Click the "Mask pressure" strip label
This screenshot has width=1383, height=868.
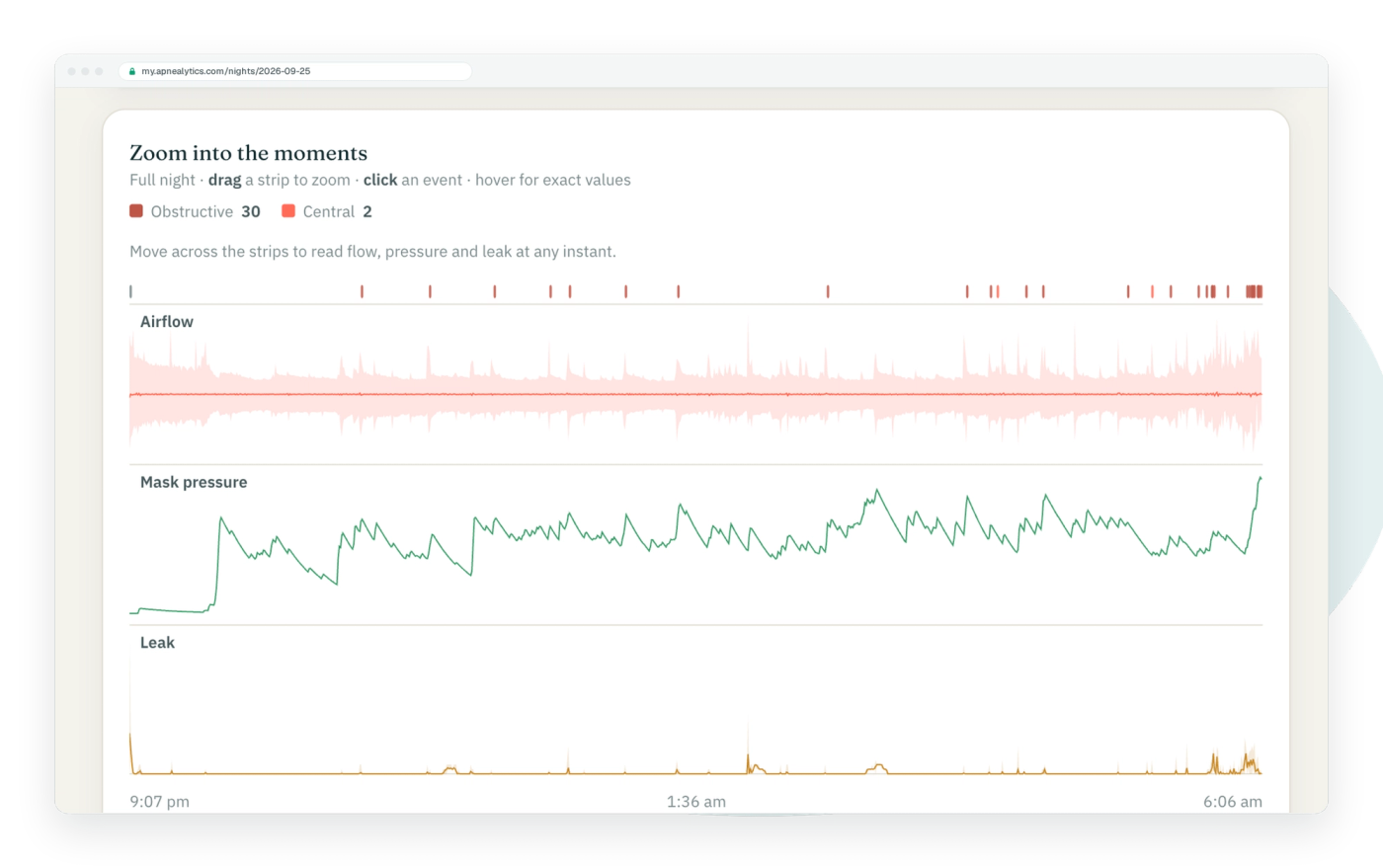coord(194,482)
